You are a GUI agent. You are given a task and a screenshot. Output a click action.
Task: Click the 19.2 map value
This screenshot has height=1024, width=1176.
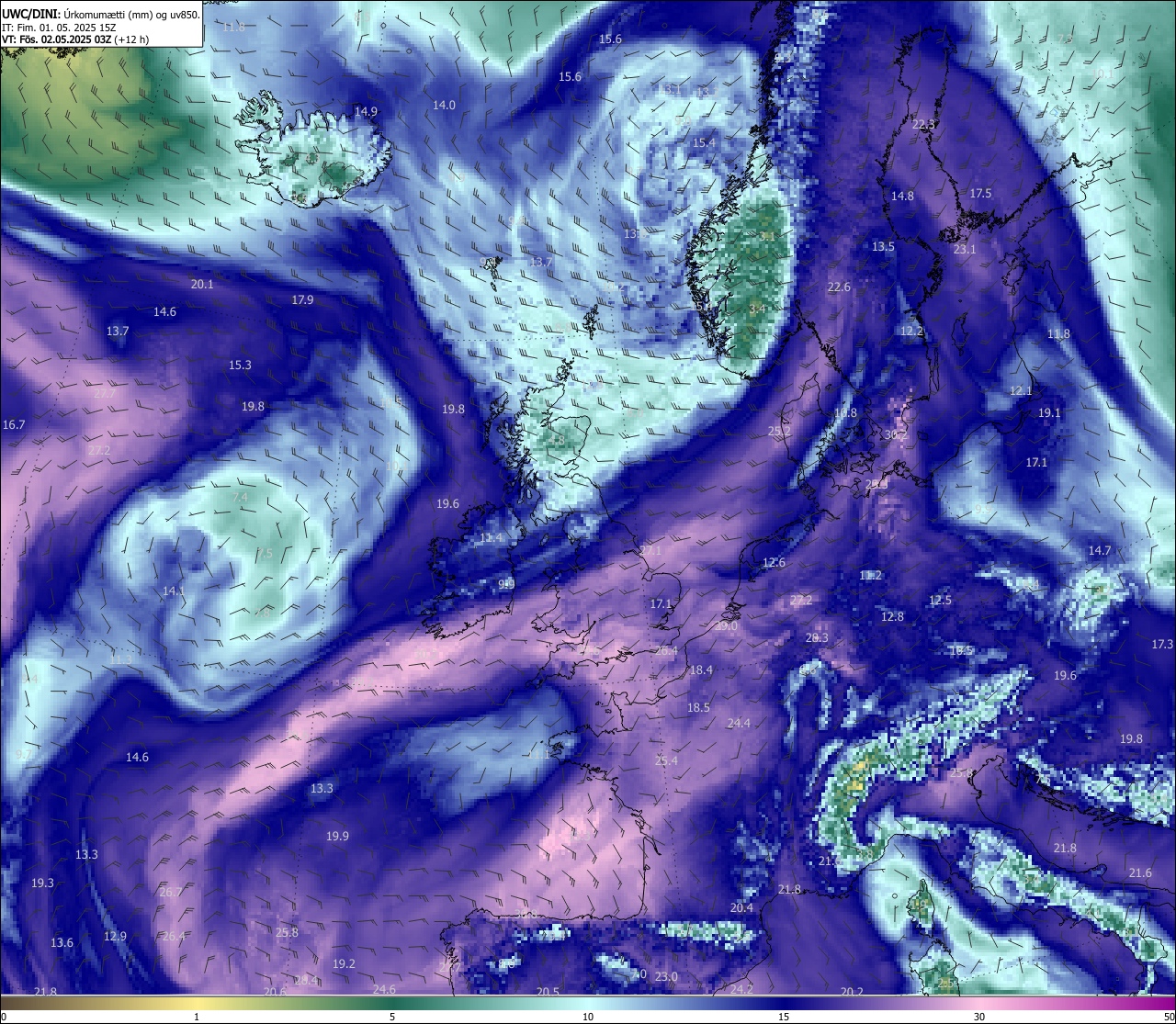pos(344,964)
